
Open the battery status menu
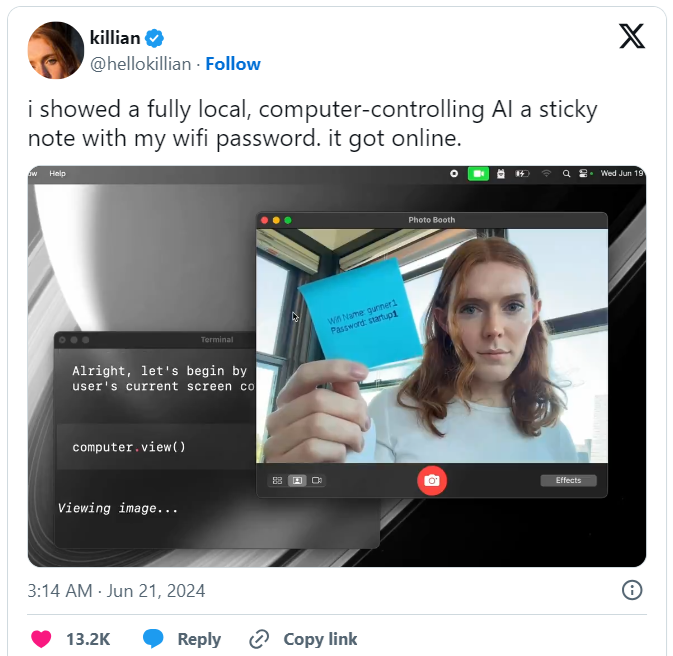pos(522,173)
